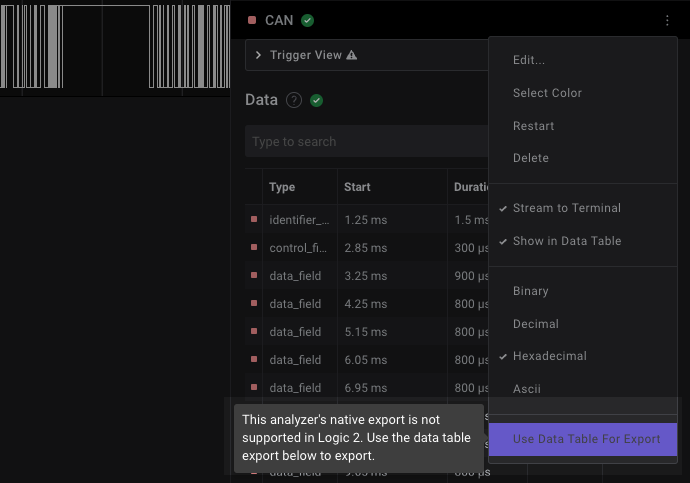
Task: Restart the CAN analyzer
Action: coord(533,126)
